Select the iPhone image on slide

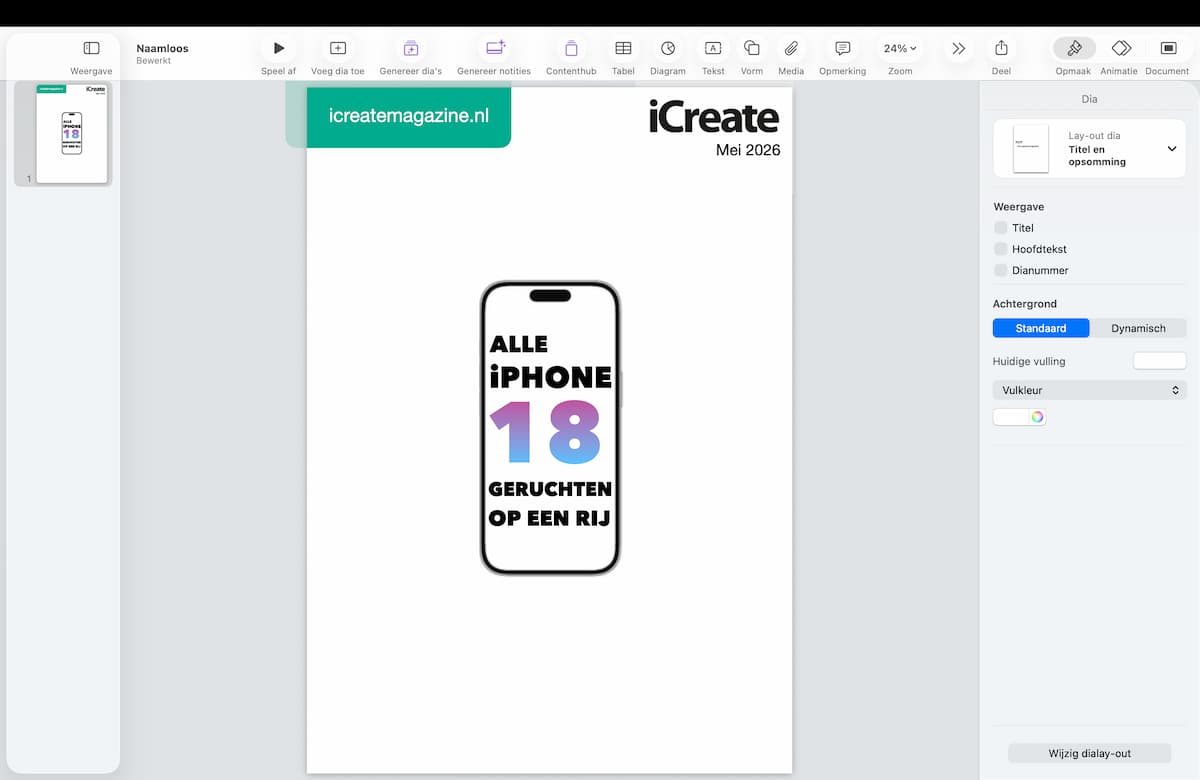(x=550, y=428)
